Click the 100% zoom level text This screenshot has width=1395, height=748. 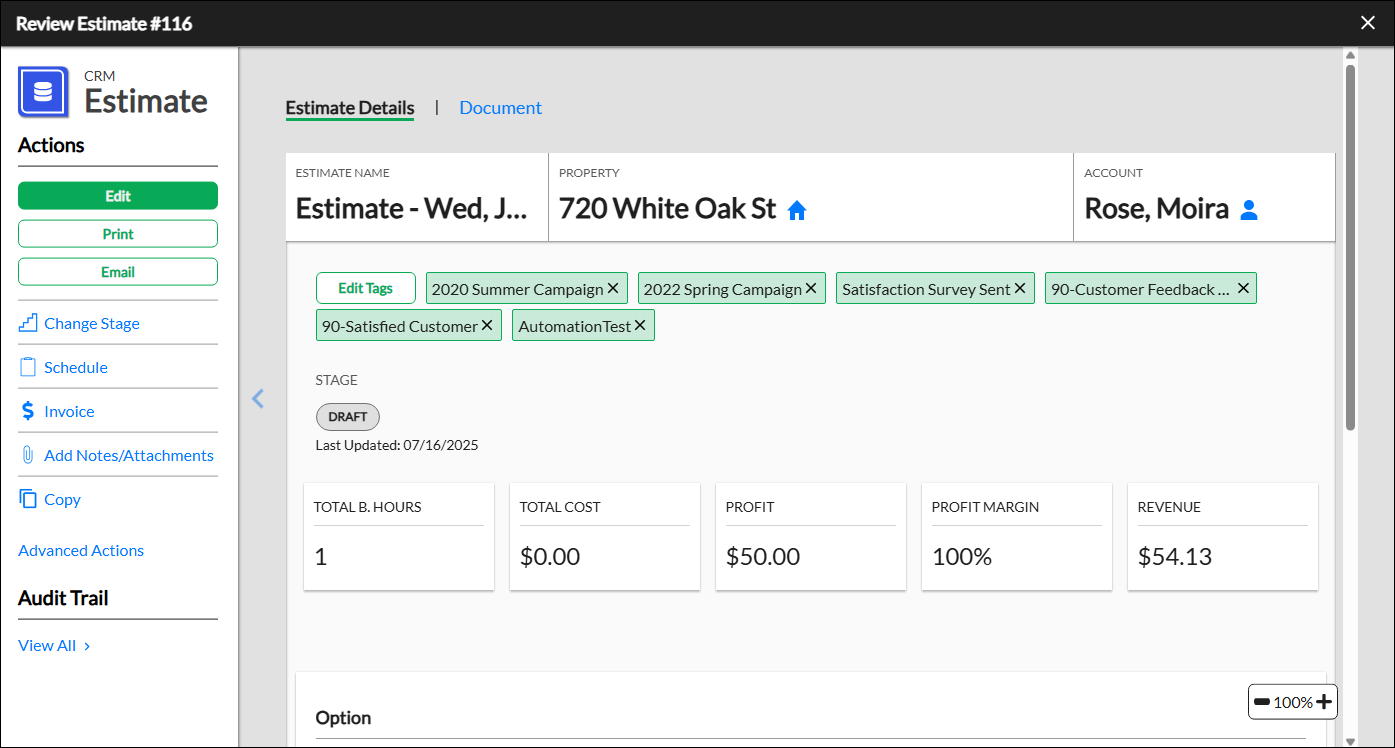(1293, 702)
